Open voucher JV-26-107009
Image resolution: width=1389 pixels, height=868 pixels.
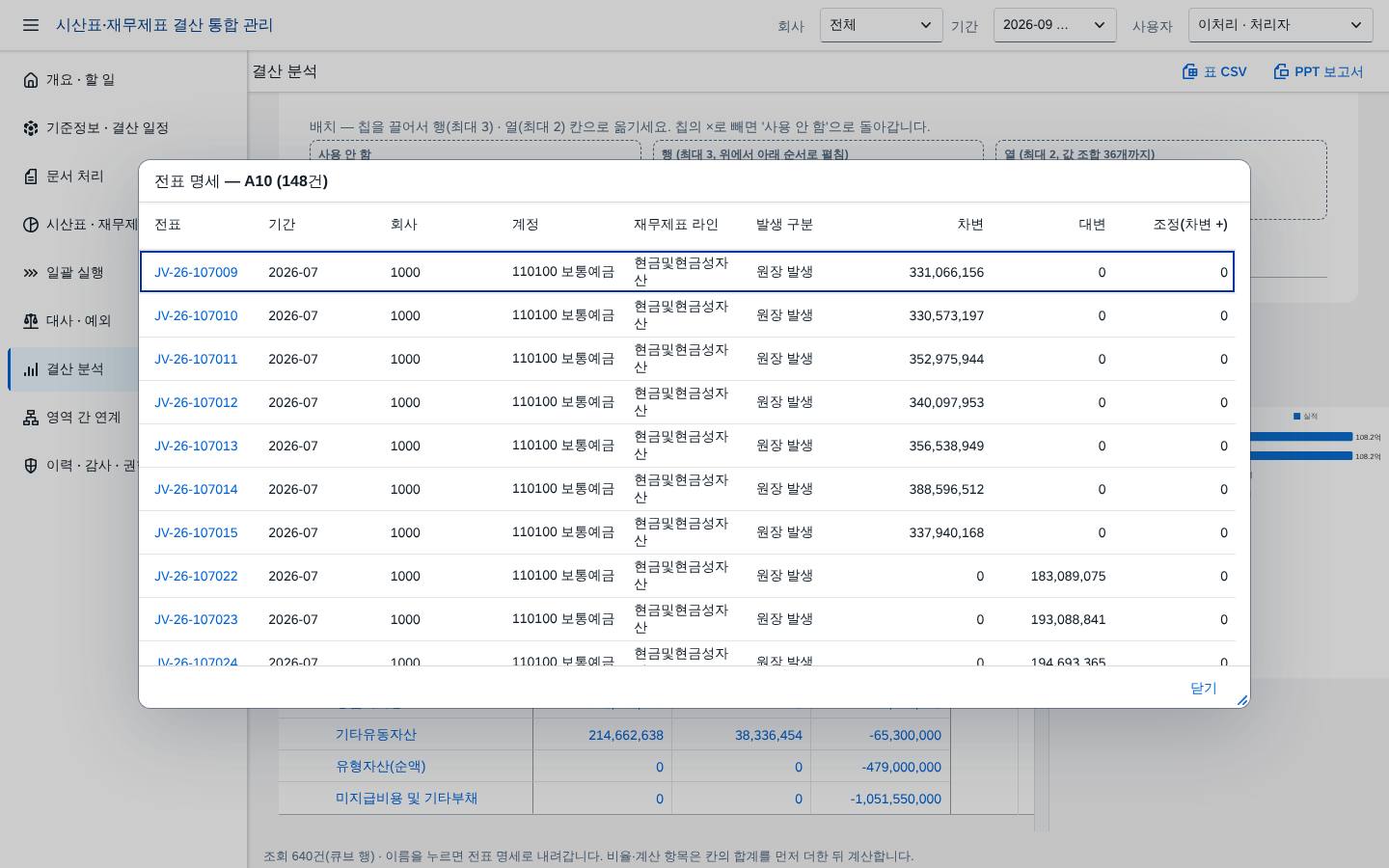pos(196,272)
